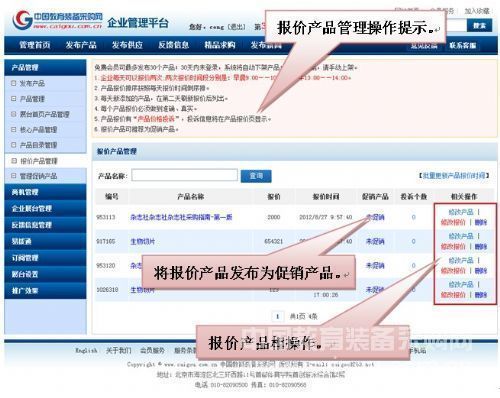500x398 pixels.
Task: Click 删除 in row 1026318
Action: 481,295
